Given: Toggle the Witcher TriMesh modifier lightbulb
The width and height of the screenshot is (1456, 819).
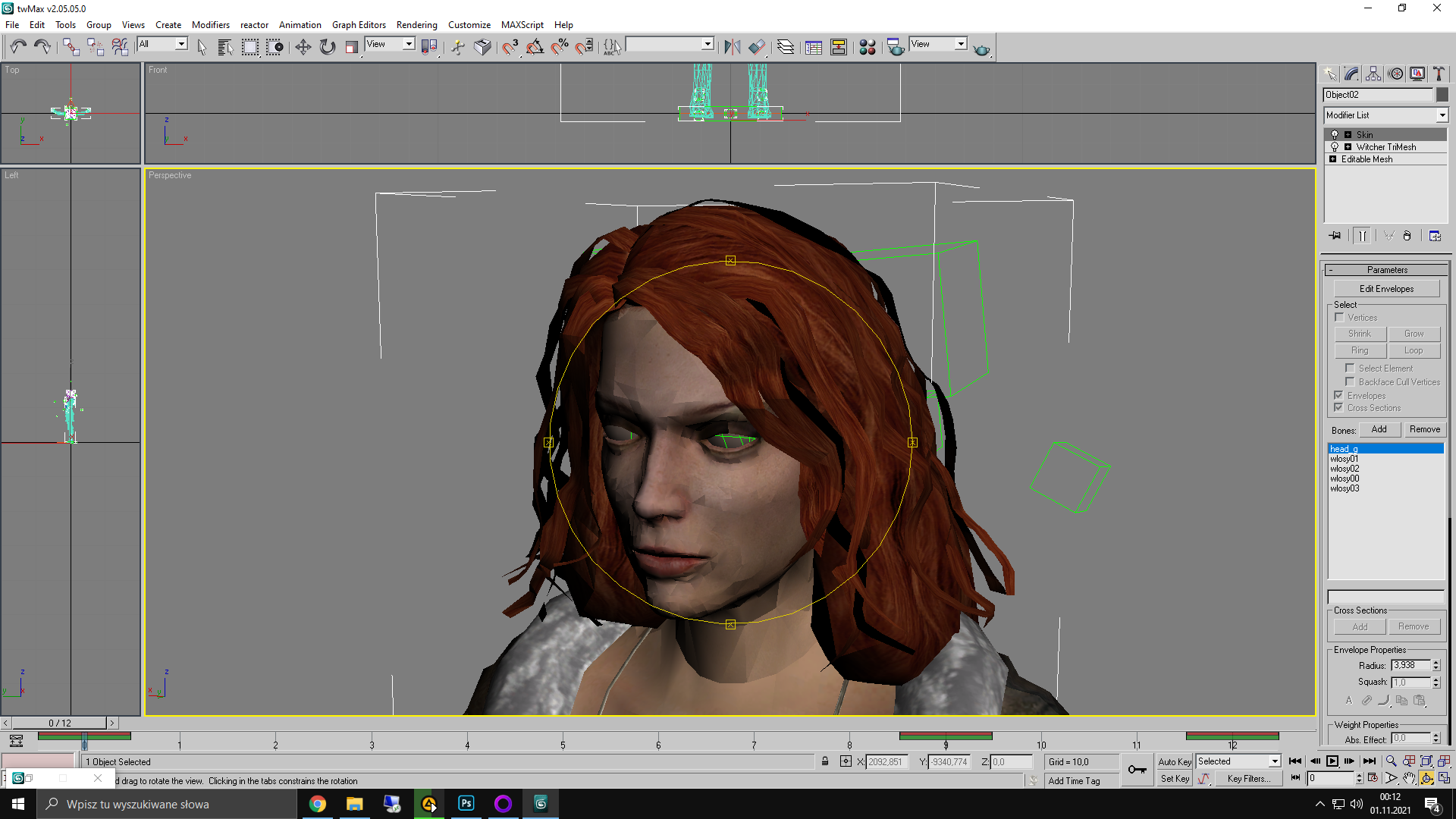Looking at the screenshot, I should (x=1335, y=147).
